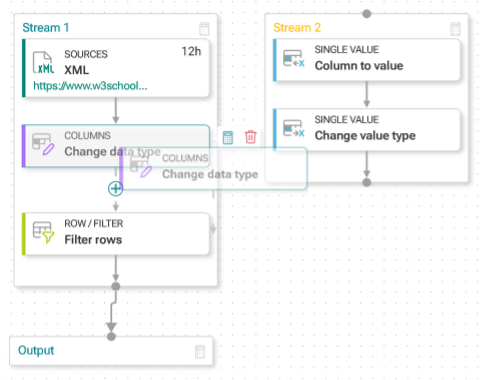The width and height of the screenshot is (484, 380).
Task: Click the Stream 2 title
Action: pos(297,28)
